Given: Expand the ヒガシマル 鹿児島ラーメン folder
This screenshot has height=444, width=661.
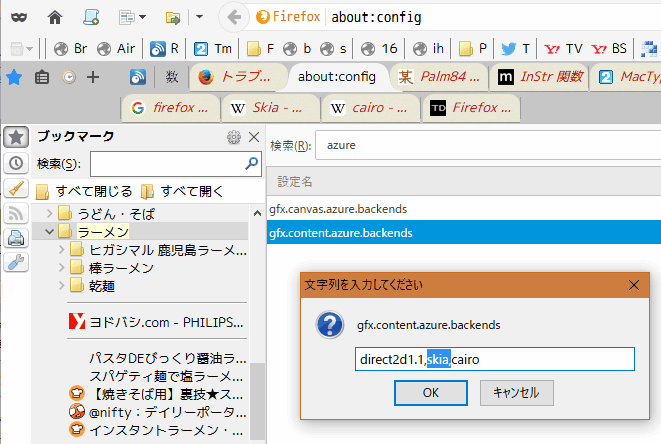Looking at the screenshot, I should (62, 250).
